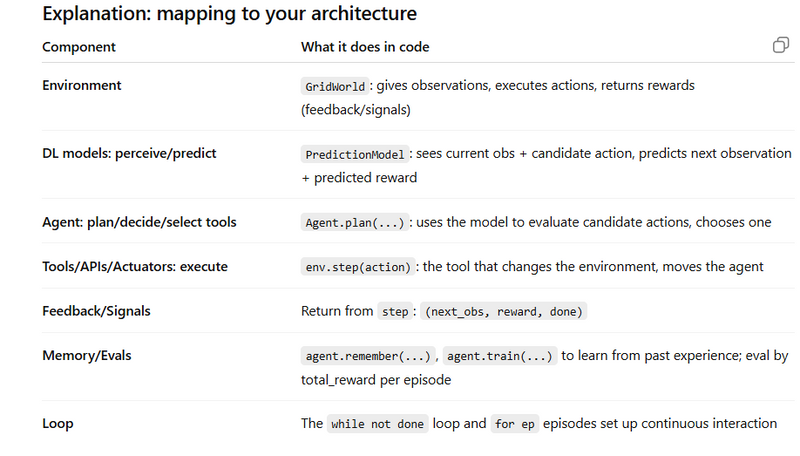Click the agent.train(...) code snippet
Viewport: 800px width, 456px height.
(x=499, y=356)
